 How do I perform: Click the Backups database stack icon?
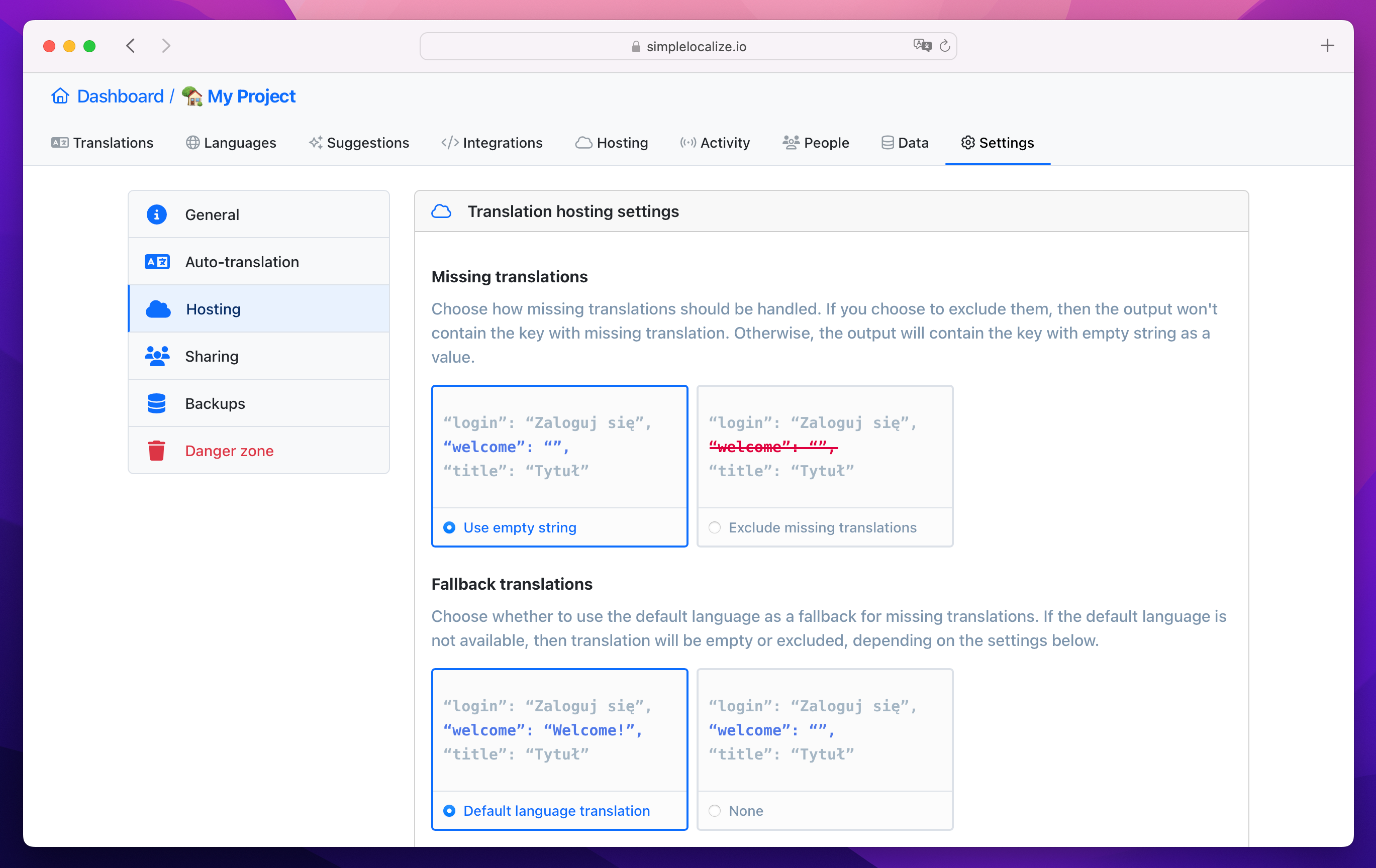[x=157, y=404]
